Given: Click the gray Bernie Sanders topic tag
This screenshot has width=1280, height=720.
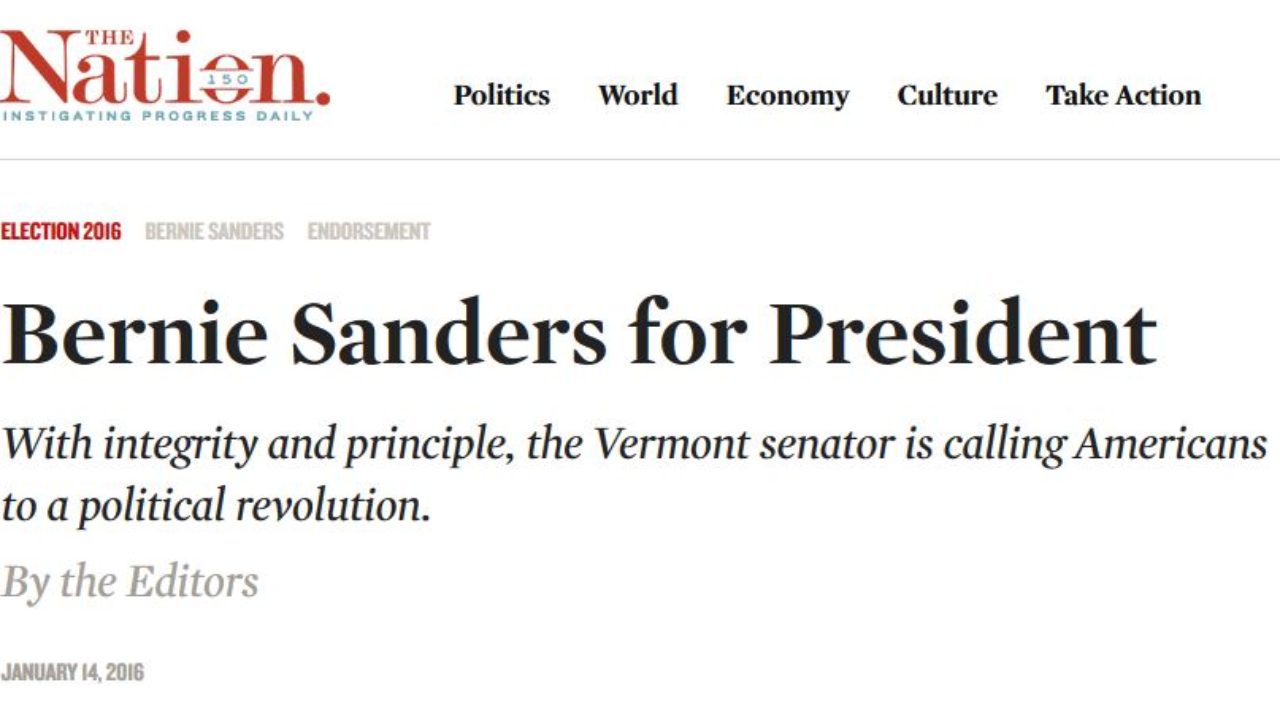Looking at the screenshot, I should (x=214, y=232).
